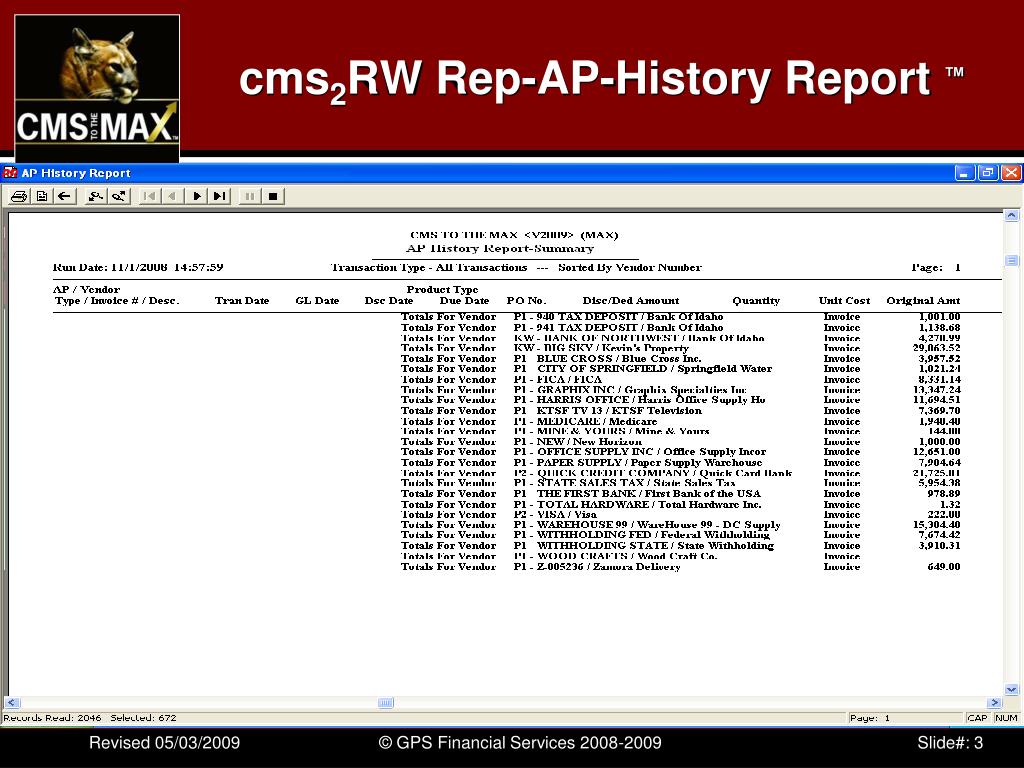
Task: Click the 'Run Date: 11/1/2008' text
Action: [x=111, y=267]
